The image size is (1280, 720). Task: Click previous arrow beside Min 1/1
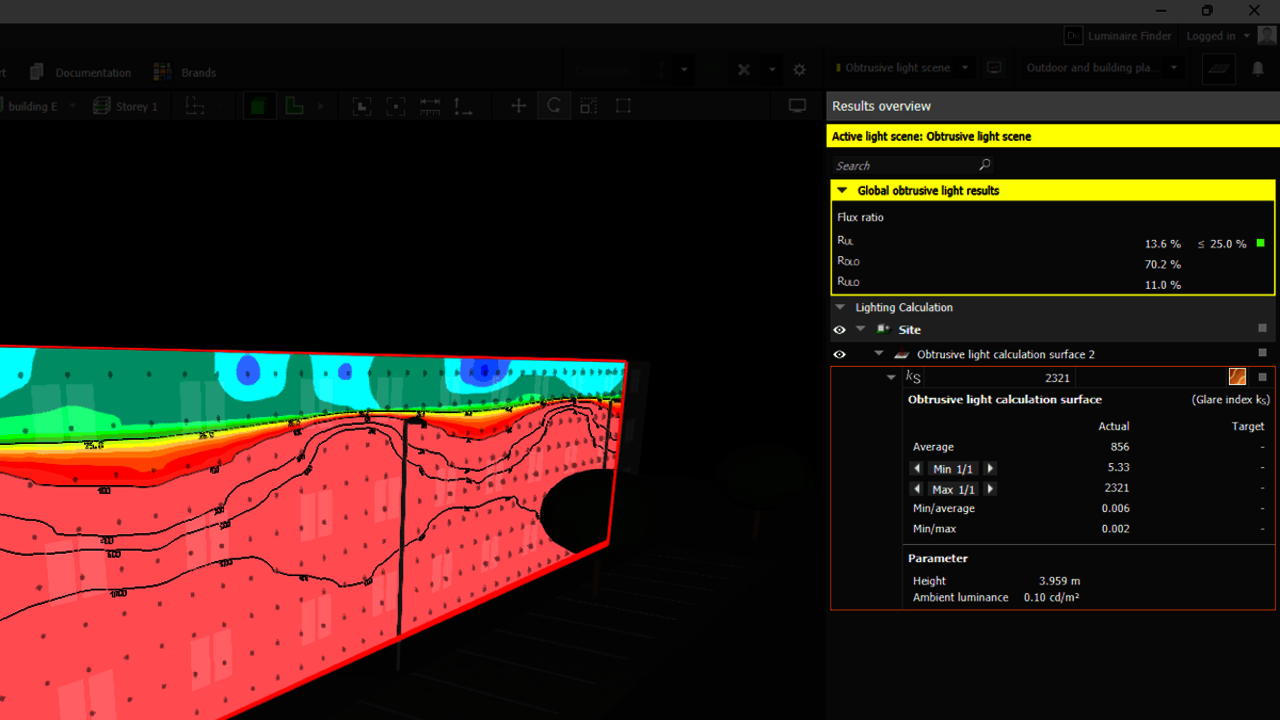point(917,469)
